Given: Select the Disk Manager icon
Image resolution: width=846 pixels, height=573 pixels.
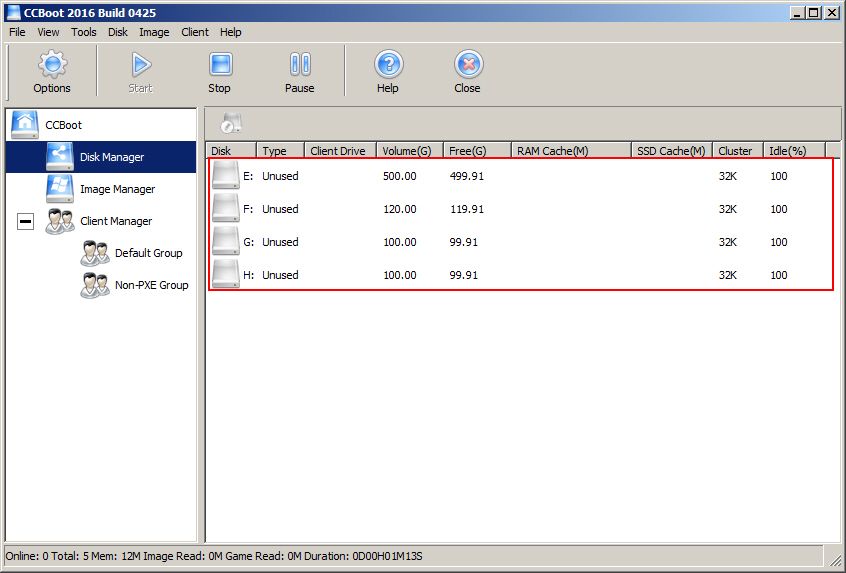Looking at the screenshot, I should point(59,156).
